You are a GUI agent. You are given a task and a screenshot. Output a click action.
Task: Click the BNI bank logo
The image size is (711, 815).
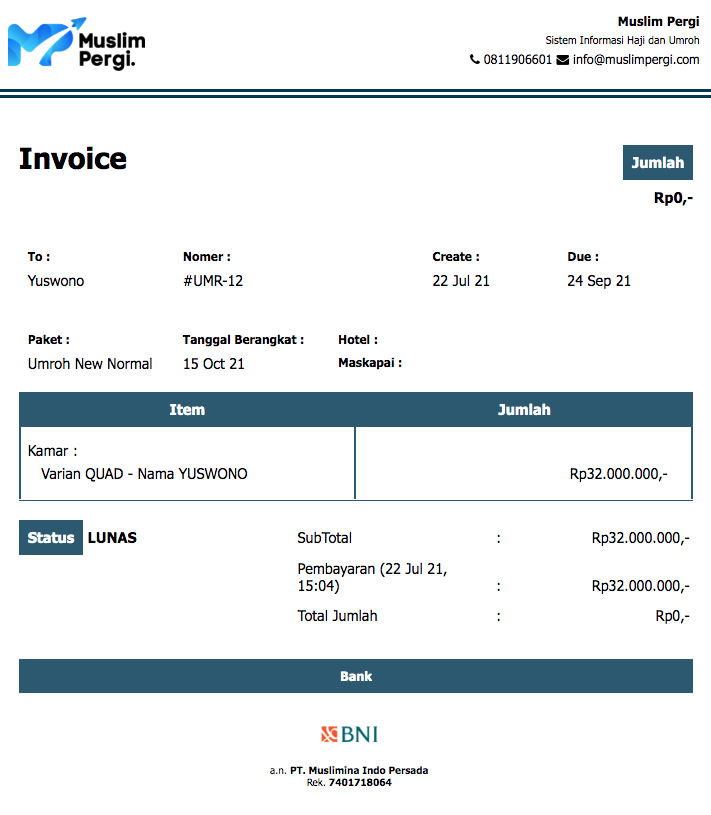[349, 735]
